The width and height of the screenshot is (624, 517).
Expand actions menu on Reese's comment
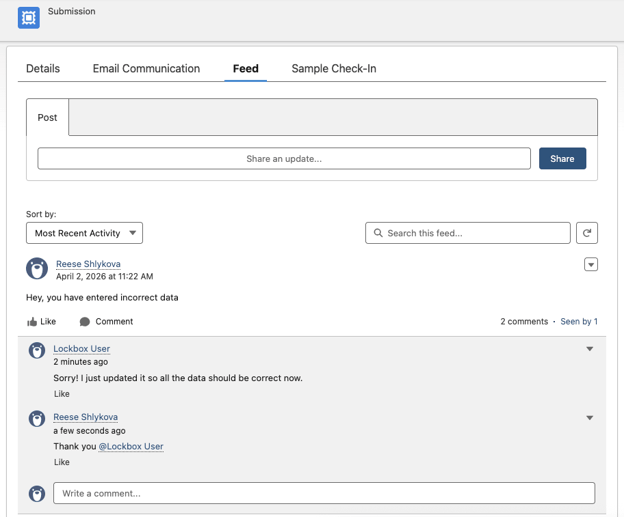pyautogui.click(x=590, y=418)
